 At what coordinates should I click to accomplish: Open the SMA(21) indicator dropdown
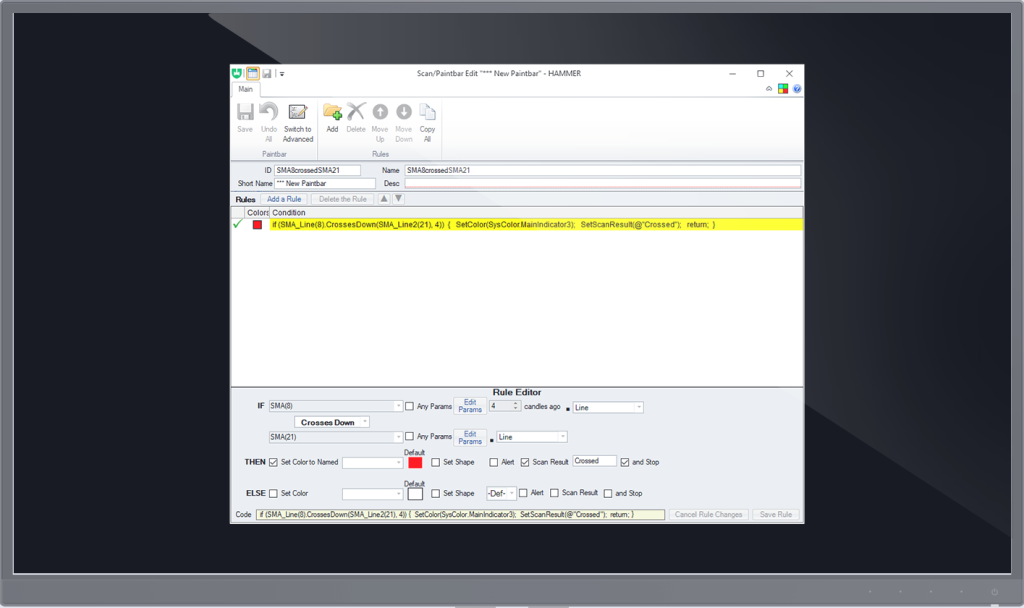pos(398,437)
